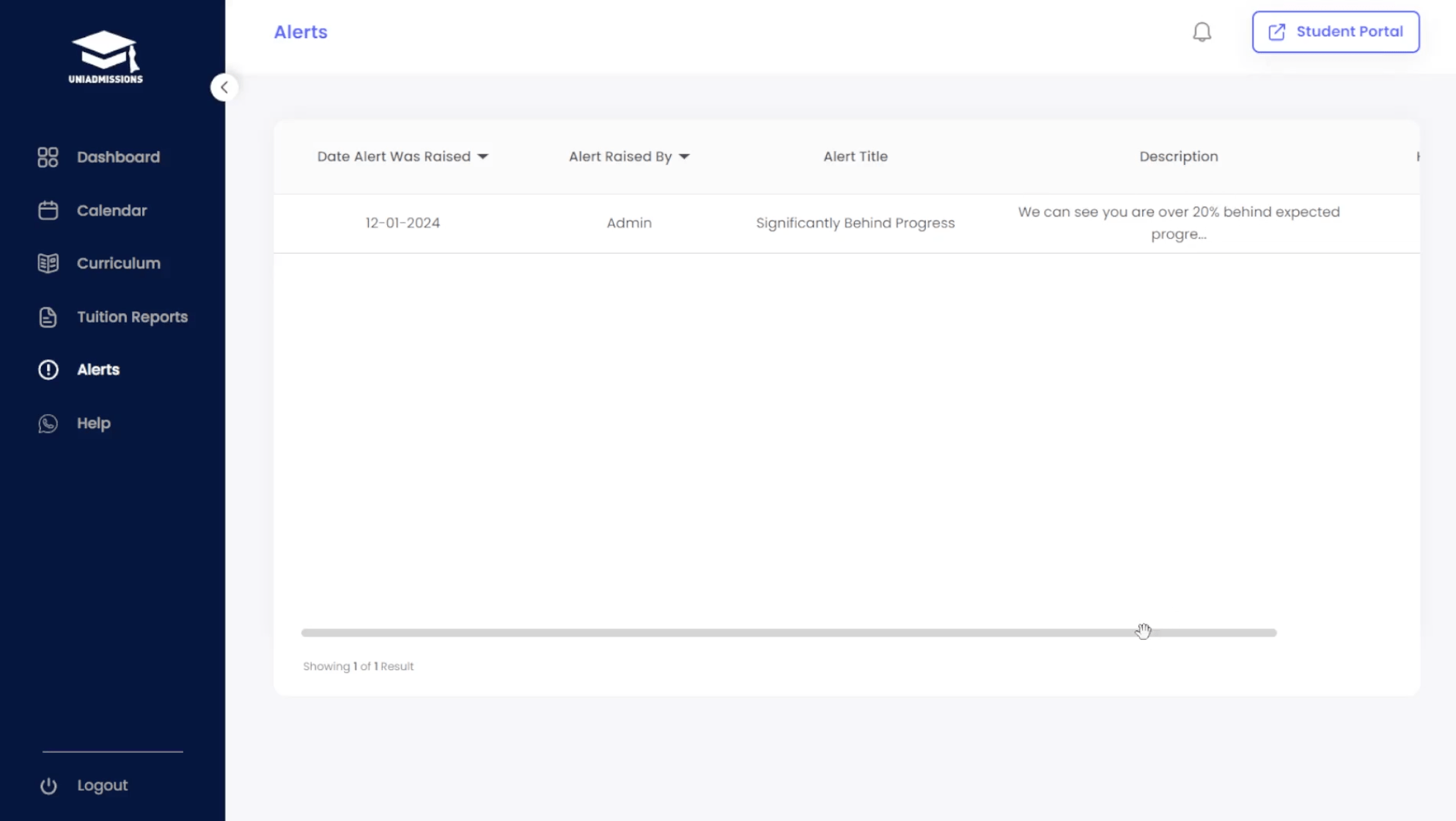Click the Logout power icon
The image size is (1456, 821).
(x=48, y=785)
